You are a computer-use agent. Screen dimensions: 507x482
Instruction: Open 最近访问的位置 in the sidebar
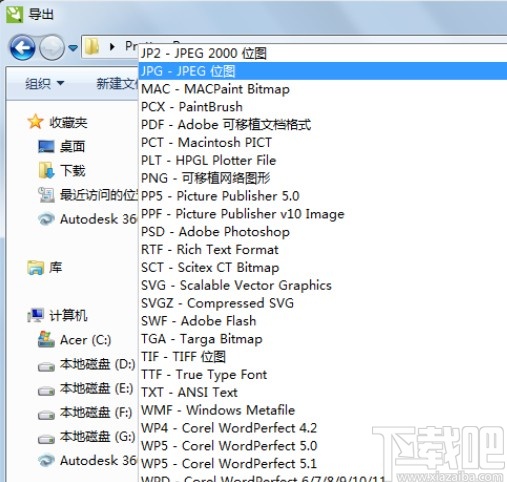pyautogui.click(x=98, y=195)
